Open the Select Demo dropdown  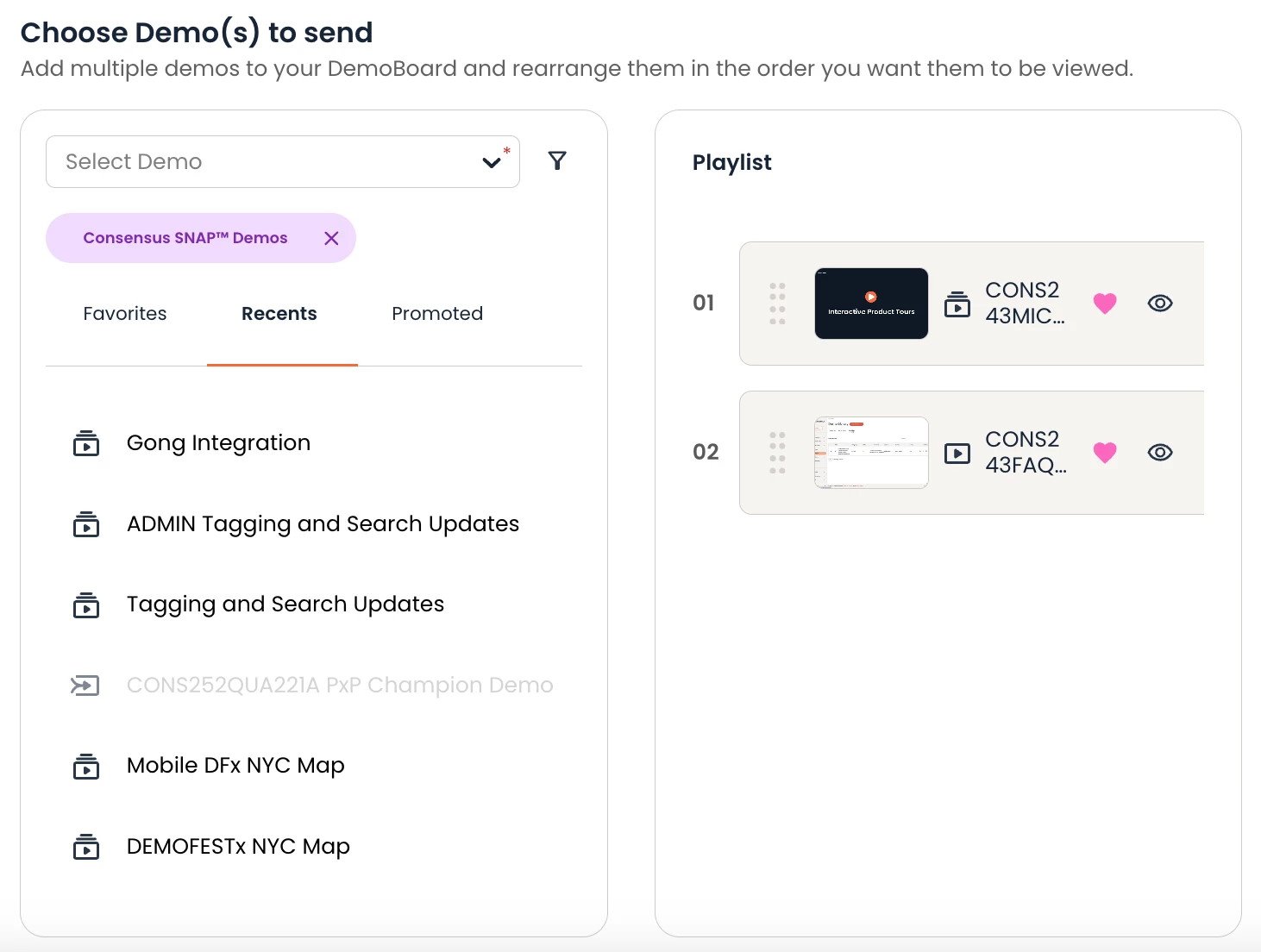point(283,161)
